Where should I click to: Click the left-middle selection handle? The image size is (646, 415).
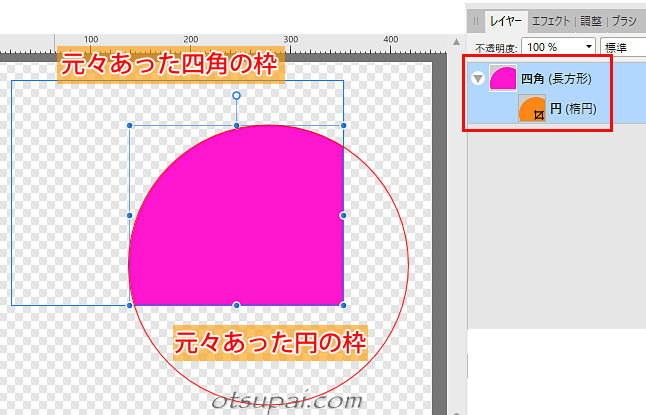130,215
